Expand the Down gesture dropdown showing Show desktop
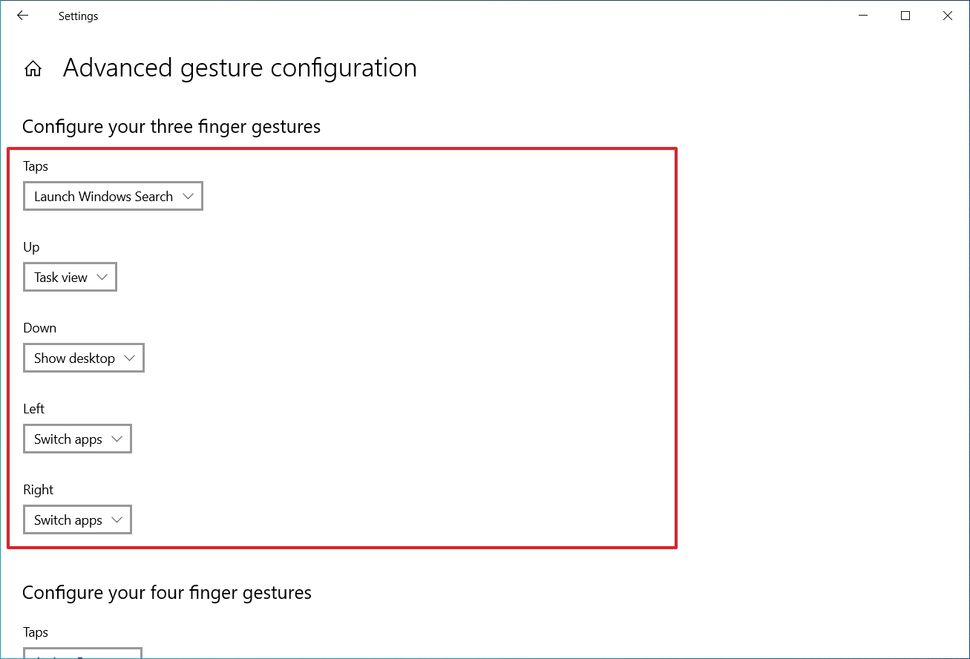The image size is (970, 659). (x=83, y=357)
